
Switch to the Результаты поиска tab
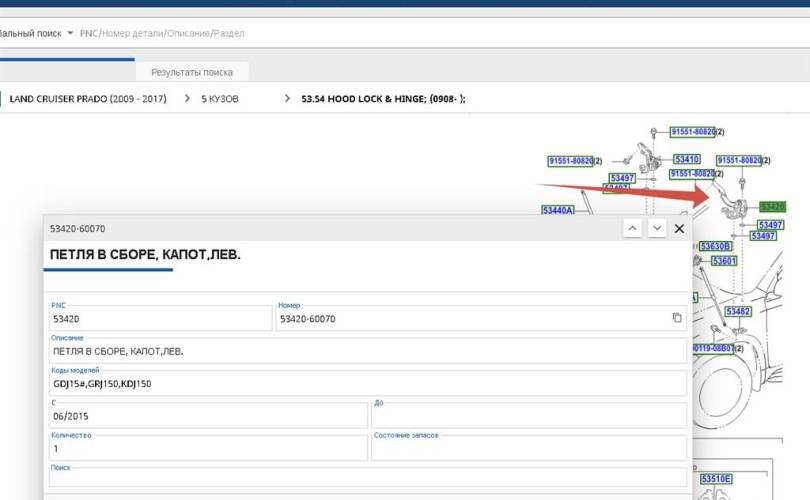(192, 72)
